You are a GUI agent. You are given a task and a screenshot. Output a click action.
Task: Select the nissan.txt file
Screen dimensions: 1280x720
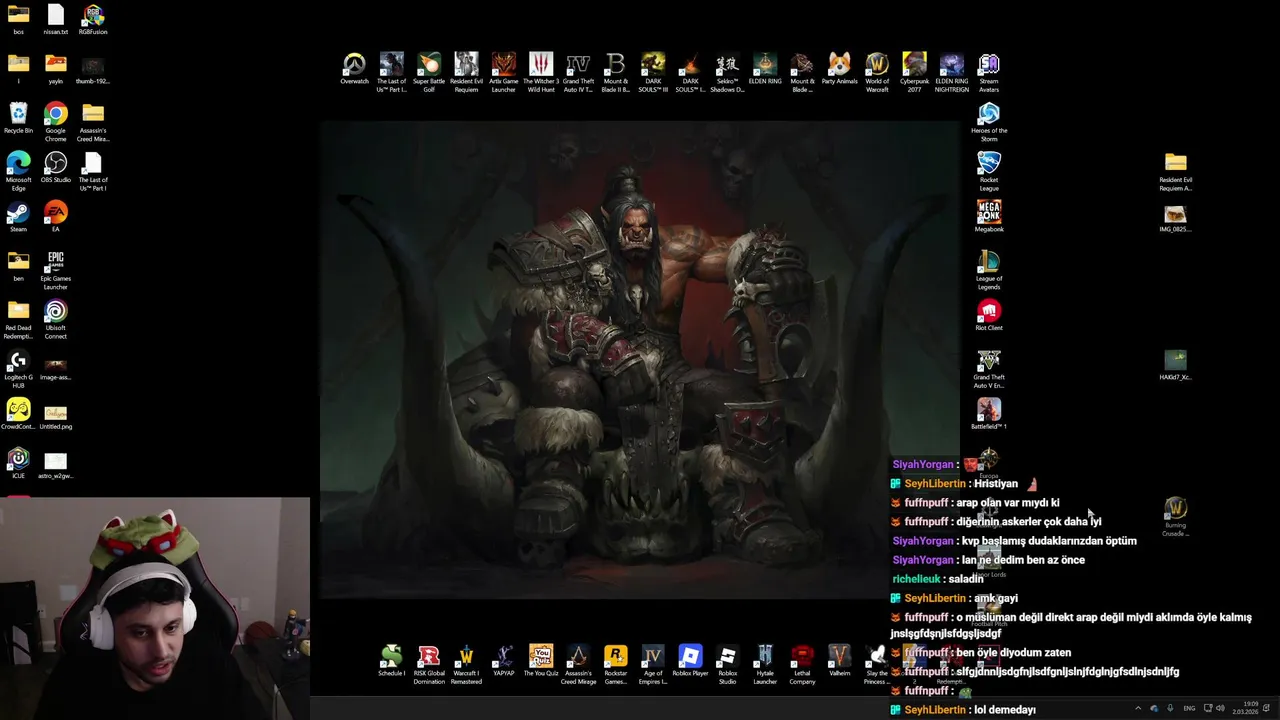[x=56, y=19]
